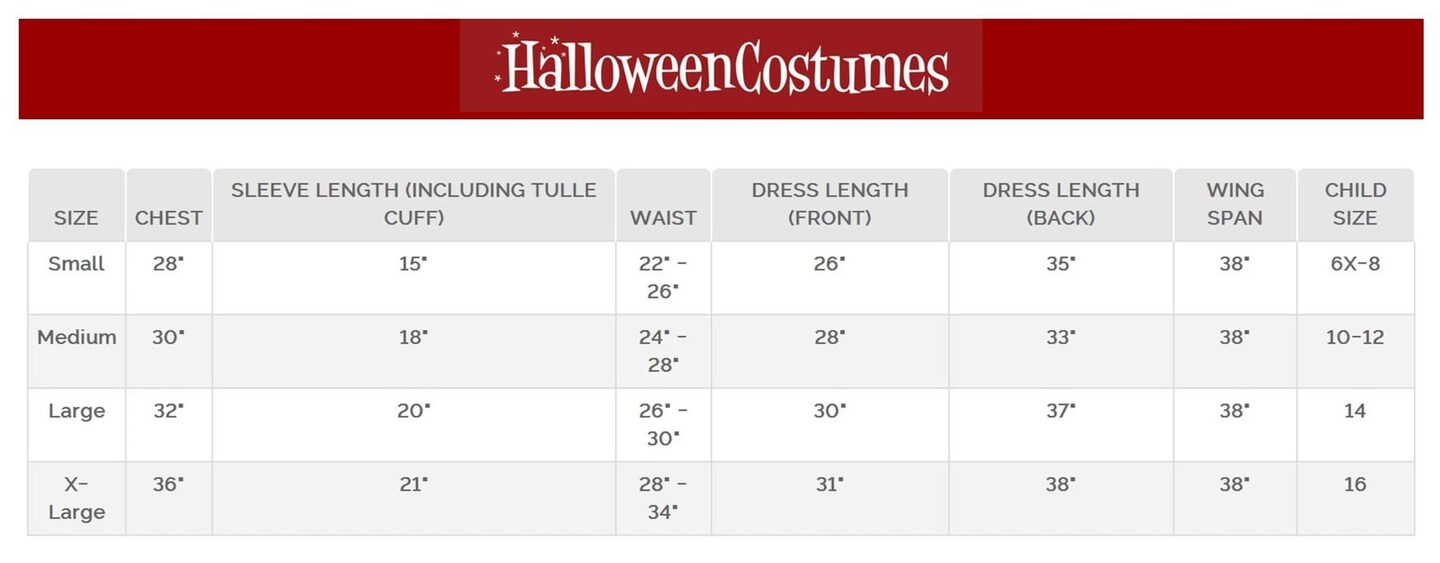Click the Dress Length (Back) header

(1061, 203)
